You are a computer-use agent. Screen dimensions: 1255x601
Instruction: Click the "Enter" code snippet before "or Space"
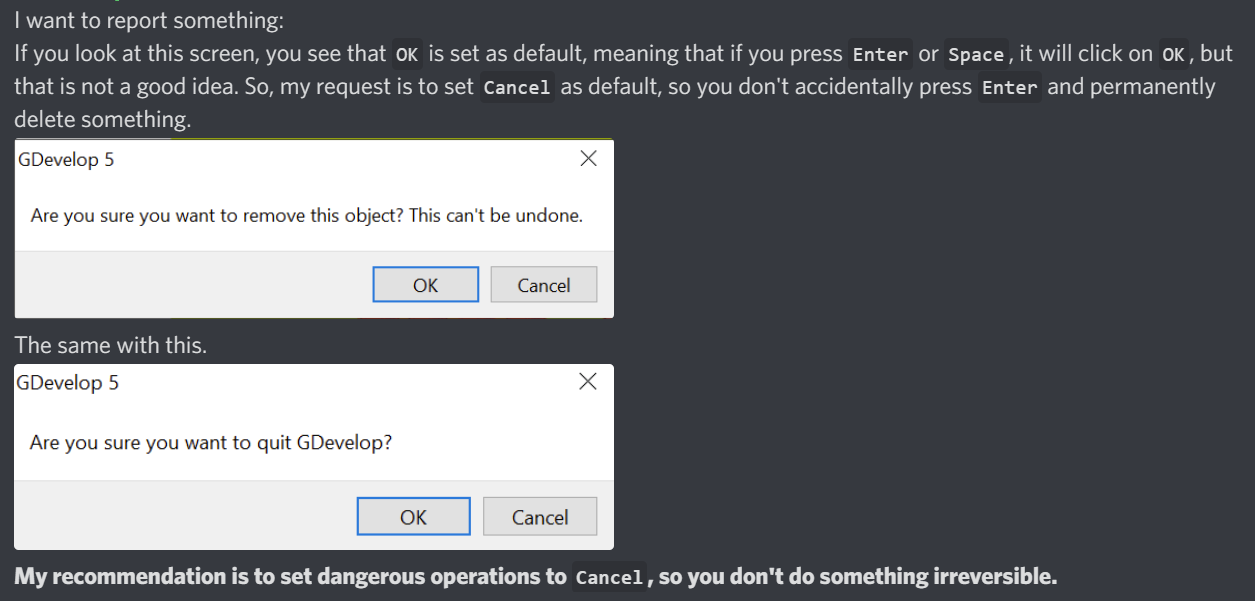click(x=880, y=55)
